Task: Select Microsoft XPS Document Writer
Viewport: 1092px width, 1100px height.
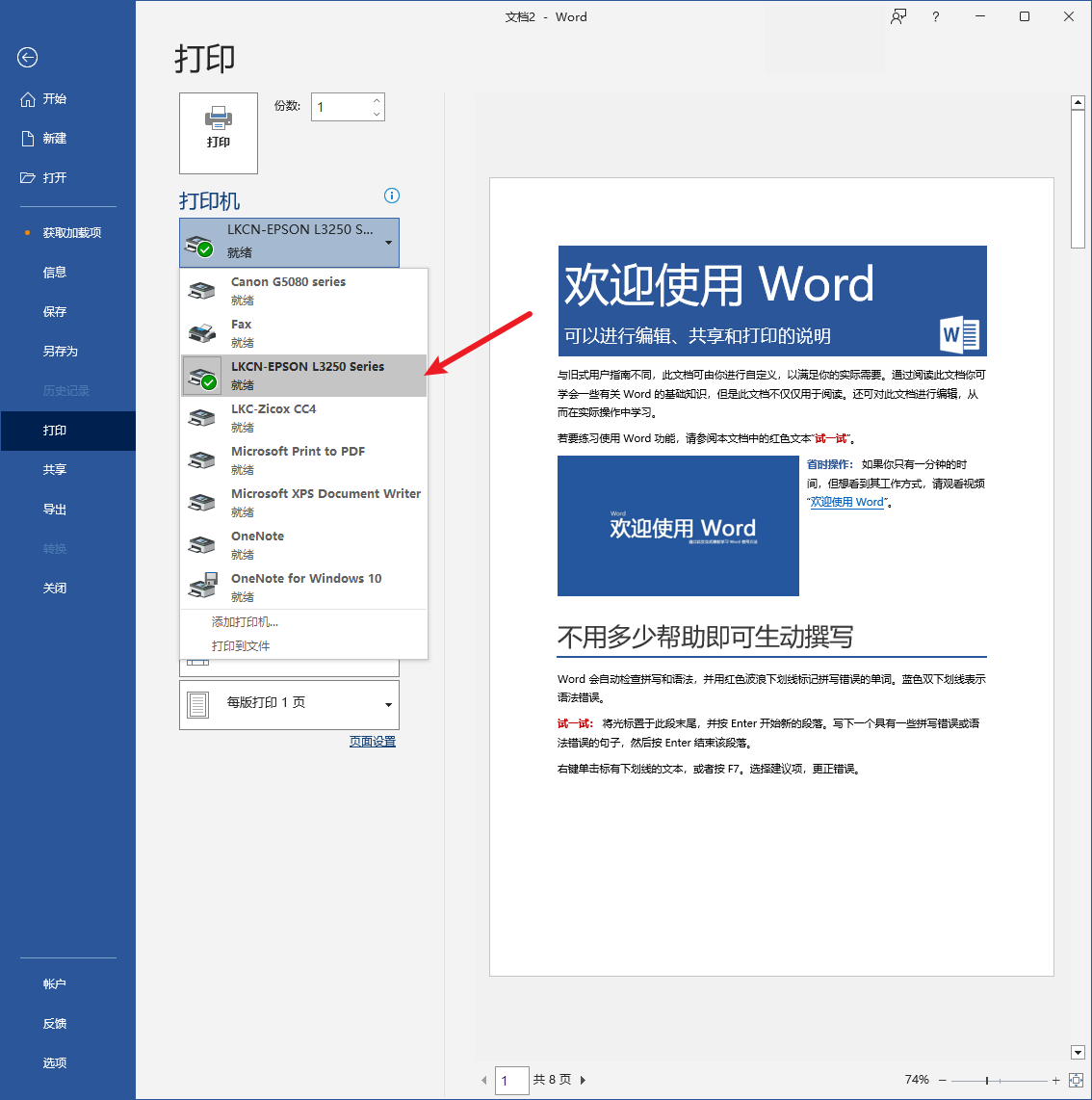Action: click(x=303, y=503)
